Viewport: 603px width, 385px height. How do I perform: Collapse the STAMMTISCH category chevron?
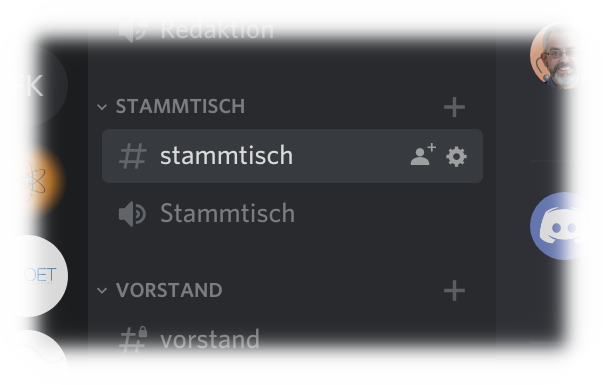pyautogui.click(x=102, y=107)
